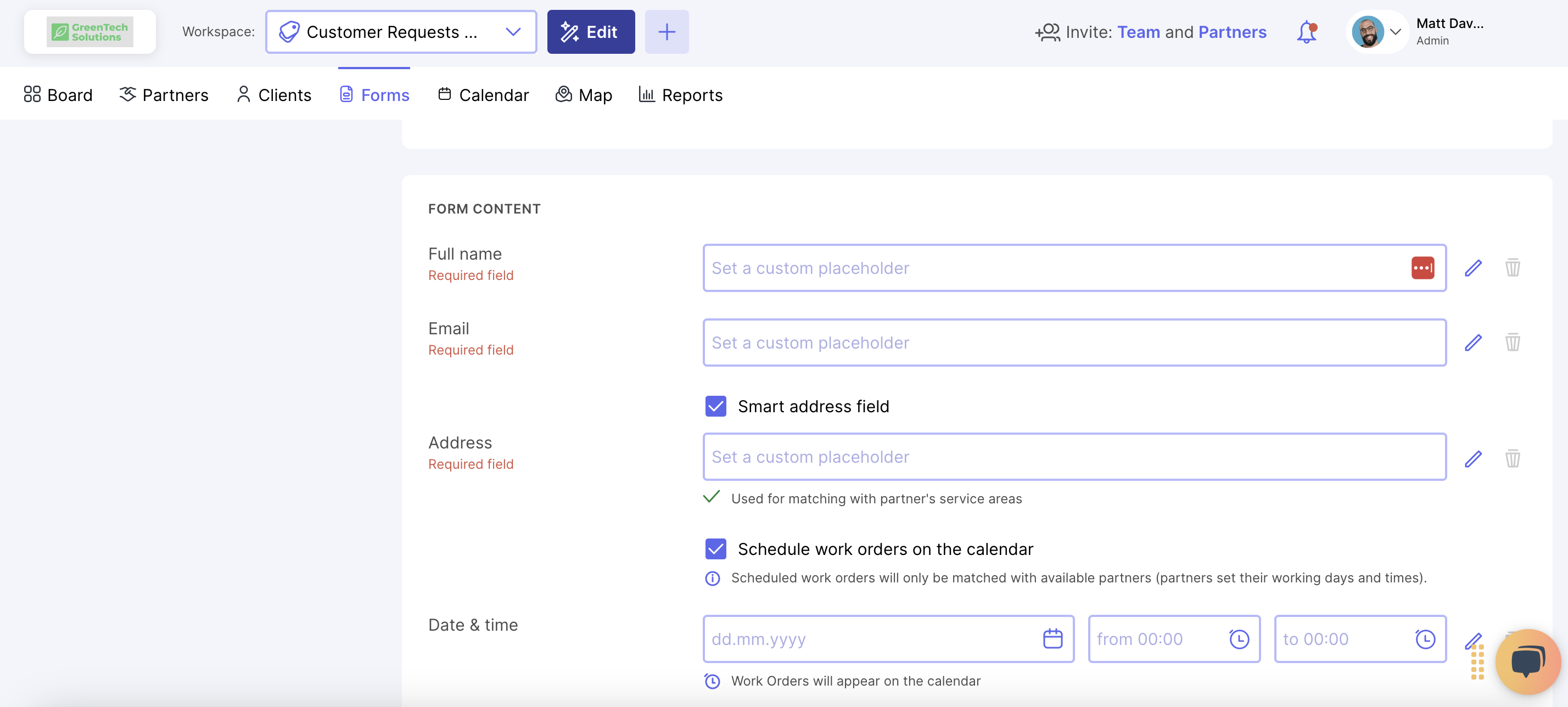The width and height of the screenshot is (1568, 707).
Task: Toggle Schedule work orders on calendar checkbox
Action: (716, 549)
